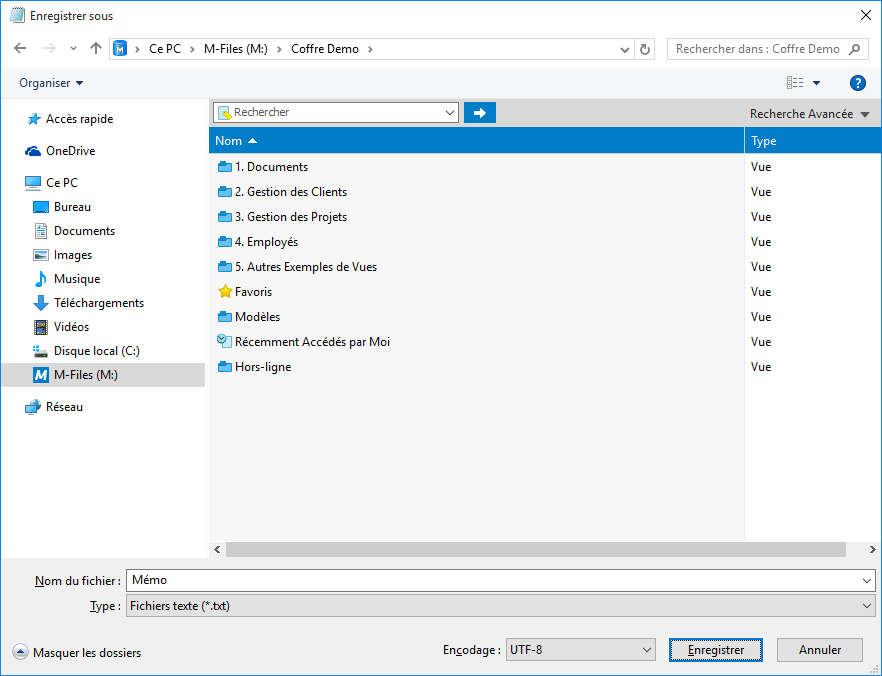Click the Enregistrer button
882x676 pixels.
tap(715, 650)
